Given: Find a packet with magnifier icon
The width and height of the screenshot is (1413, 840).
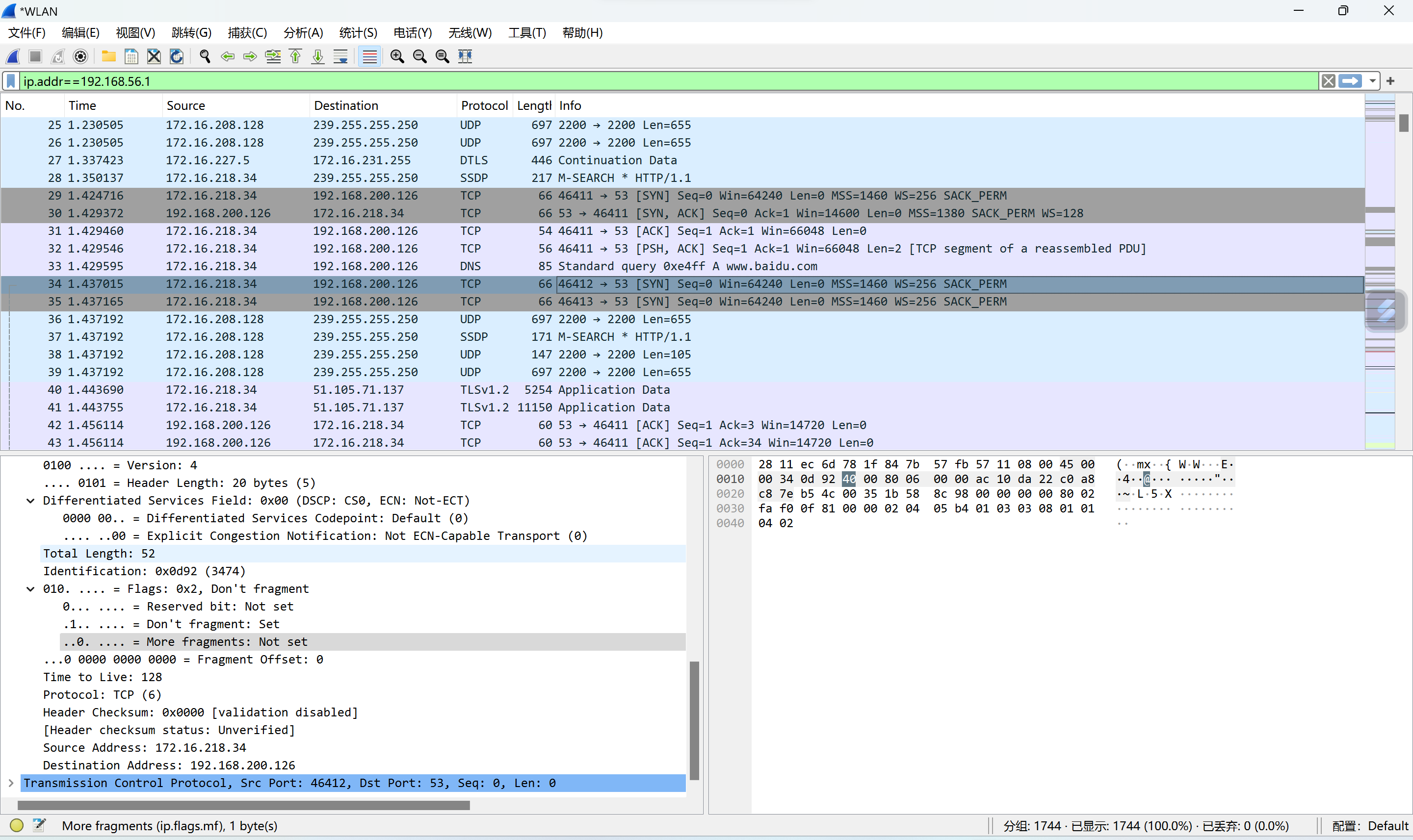Looking at the screenshot, I should point(205,56).
